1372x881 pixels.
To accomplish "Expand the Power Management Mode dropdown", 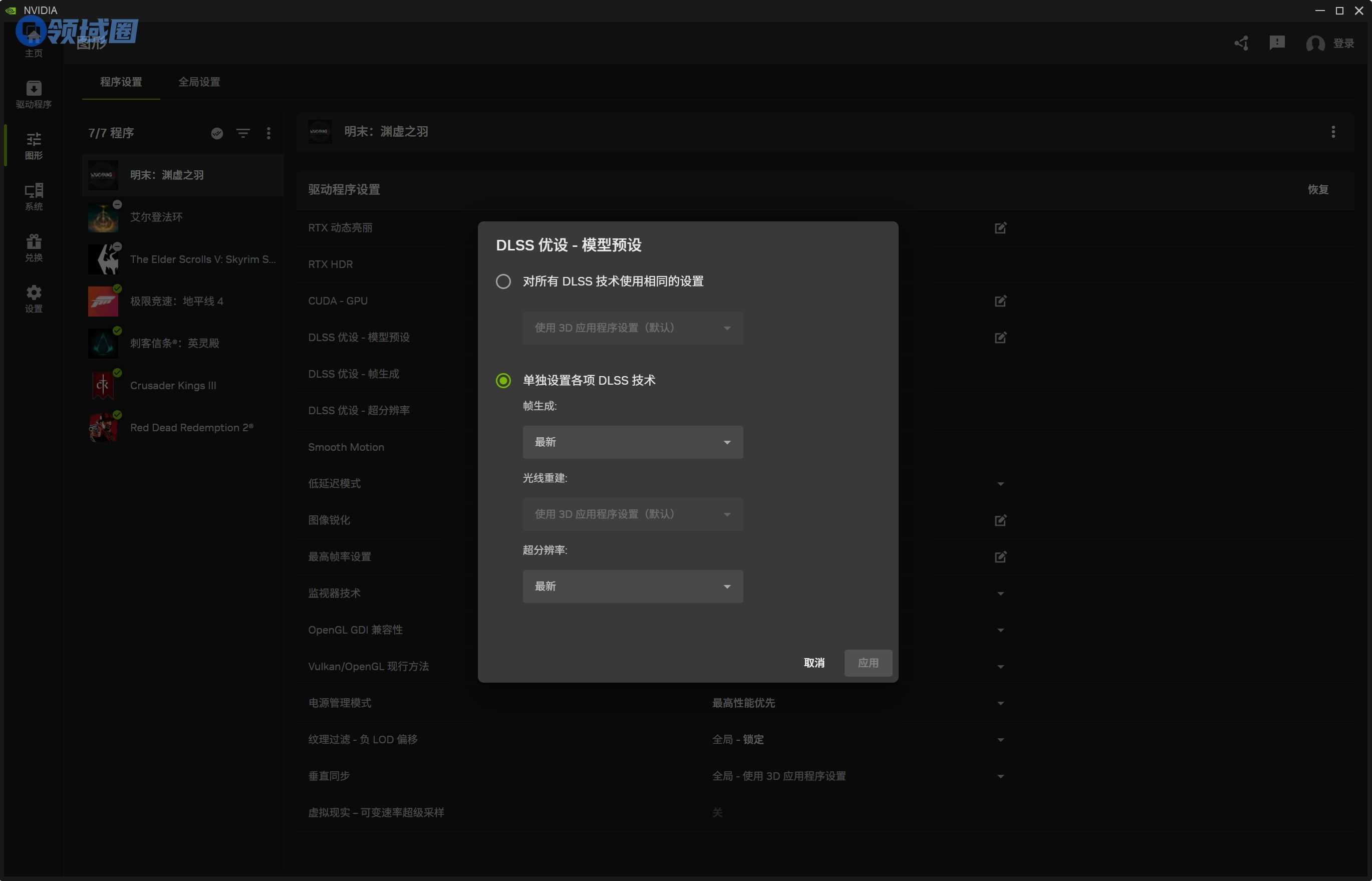I will (x=1000, y=703).
